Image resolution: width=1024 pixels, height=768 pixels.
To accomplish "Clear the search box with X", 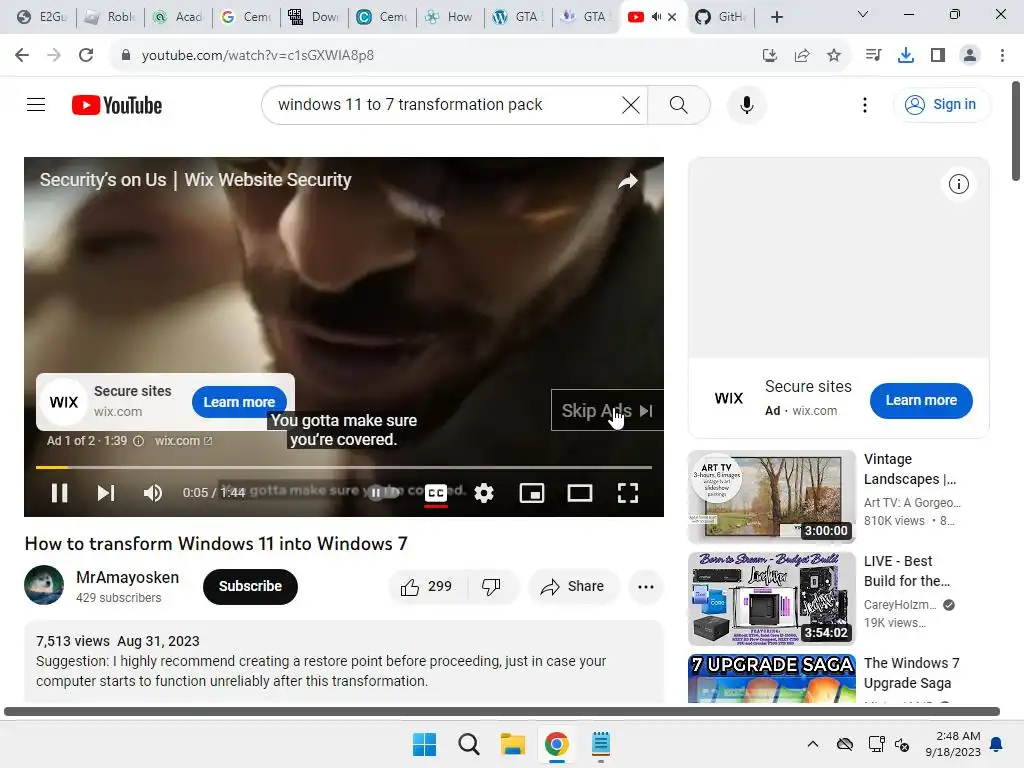I will coord(630,104).
